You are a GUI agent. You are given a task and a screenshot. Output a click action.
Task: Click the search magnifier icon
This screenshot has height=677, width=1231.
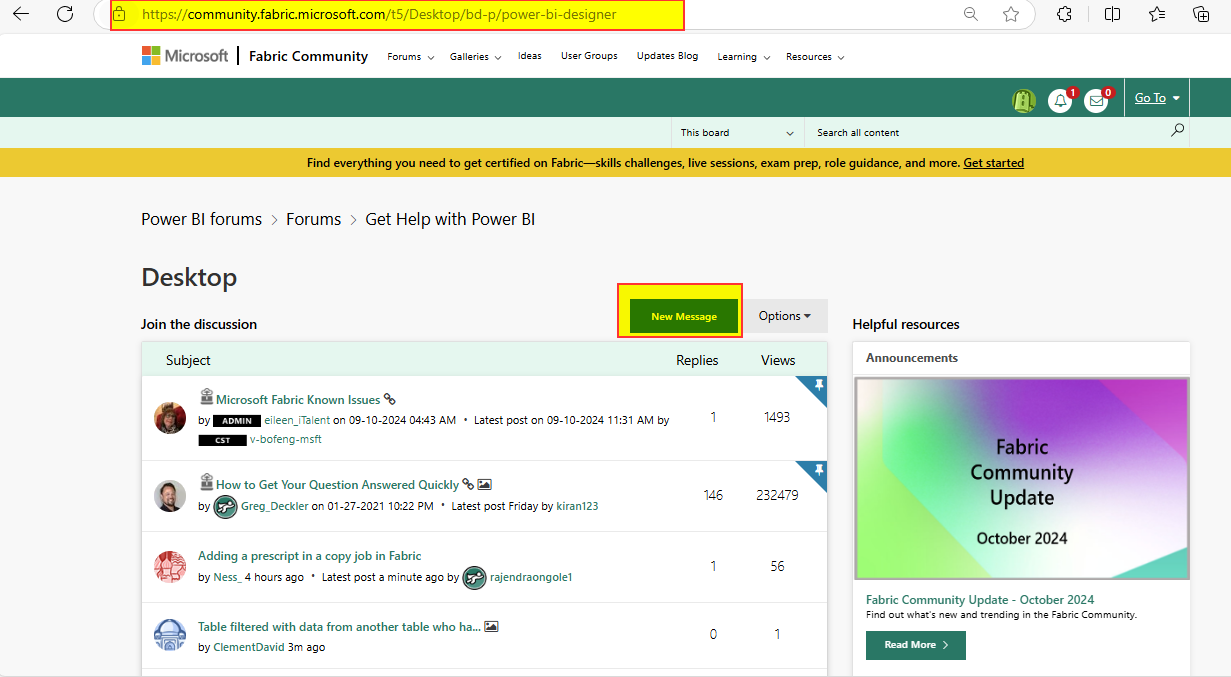coord(1177,131)
